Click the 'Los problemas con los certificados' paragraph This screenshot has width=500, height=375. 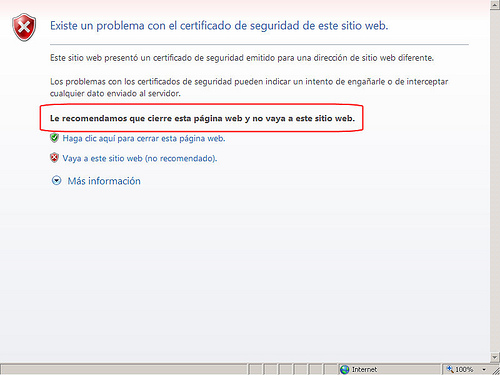coord(249,87)
